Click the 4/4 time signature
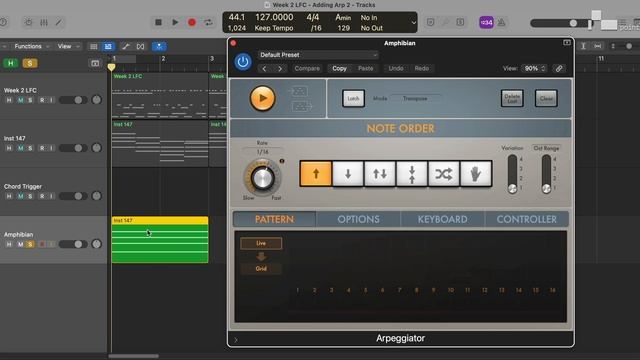This screenshot has width=640, height=360. click(313, 18)
